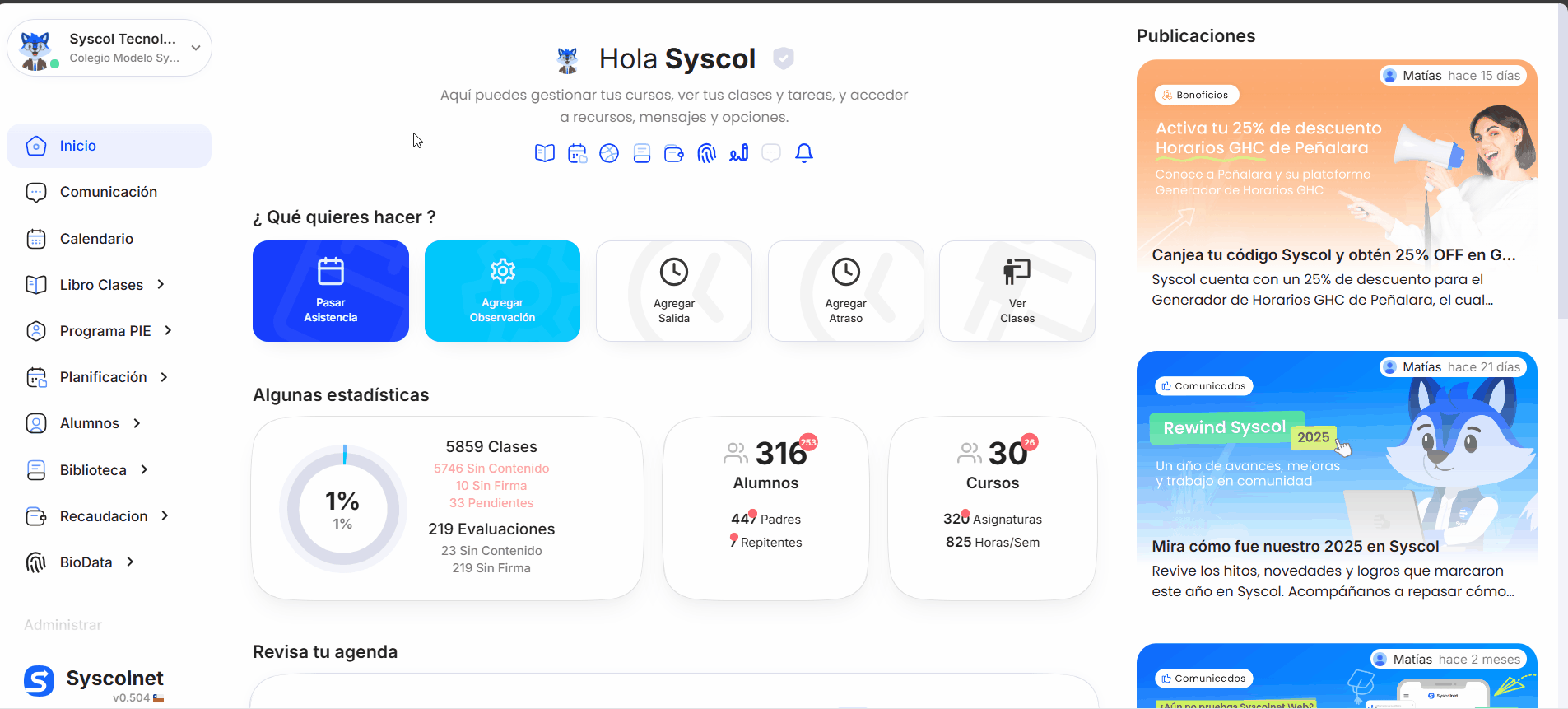
Task: Open the calendar-folder shortcut icon under the greeting
Action: click(577, 153)
